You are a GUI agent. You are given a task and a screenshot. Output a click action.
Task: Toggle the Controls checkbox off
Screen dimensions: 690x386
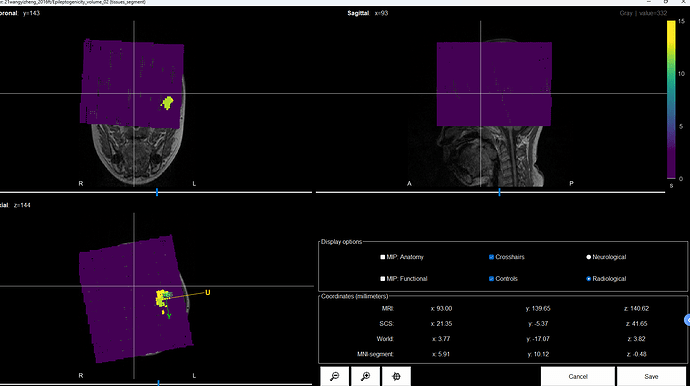[491, 279]
